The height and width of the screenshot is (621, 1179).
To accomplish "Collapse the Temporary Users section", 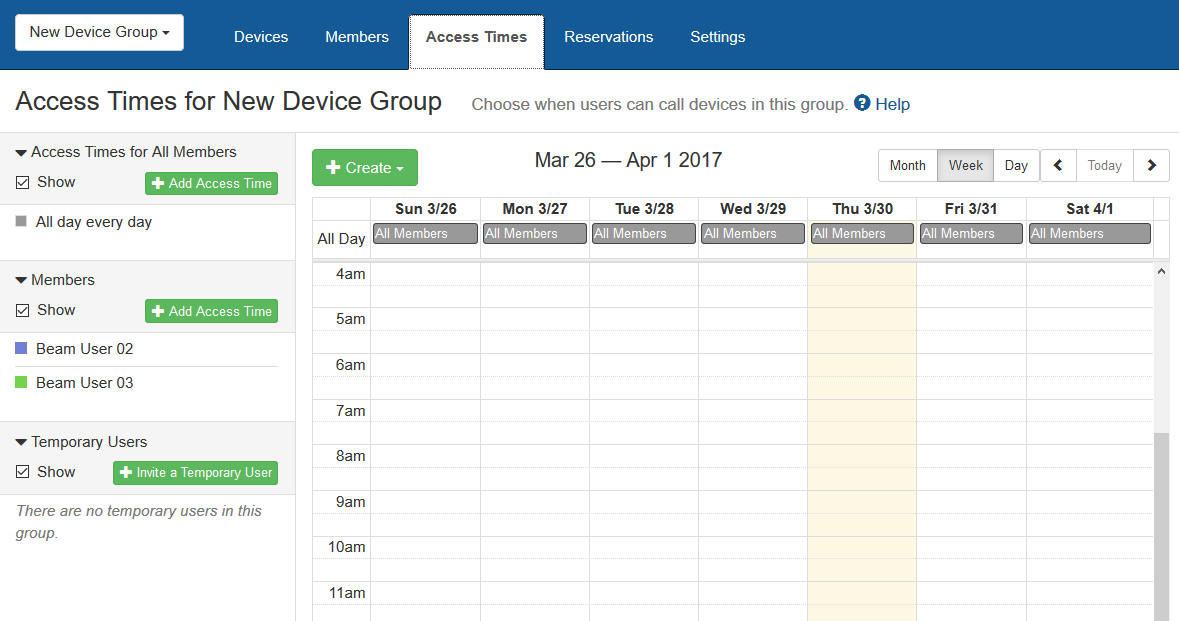I will [x=21, y=443].
